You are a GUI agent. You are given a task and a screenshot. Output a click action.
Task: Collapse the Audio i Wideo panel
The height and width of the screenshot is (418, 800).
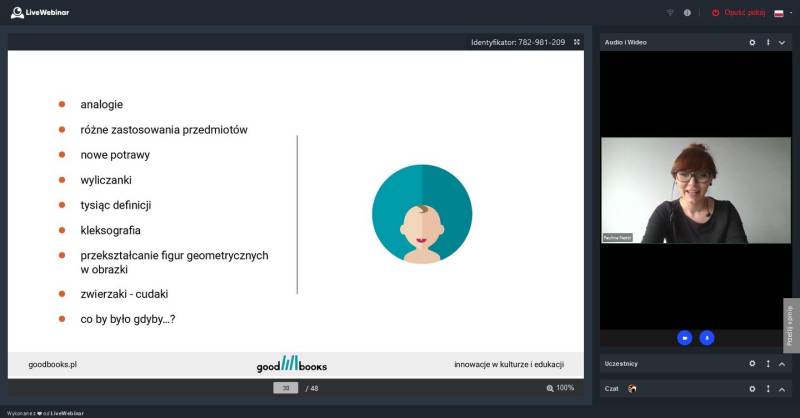coord(782,42)
